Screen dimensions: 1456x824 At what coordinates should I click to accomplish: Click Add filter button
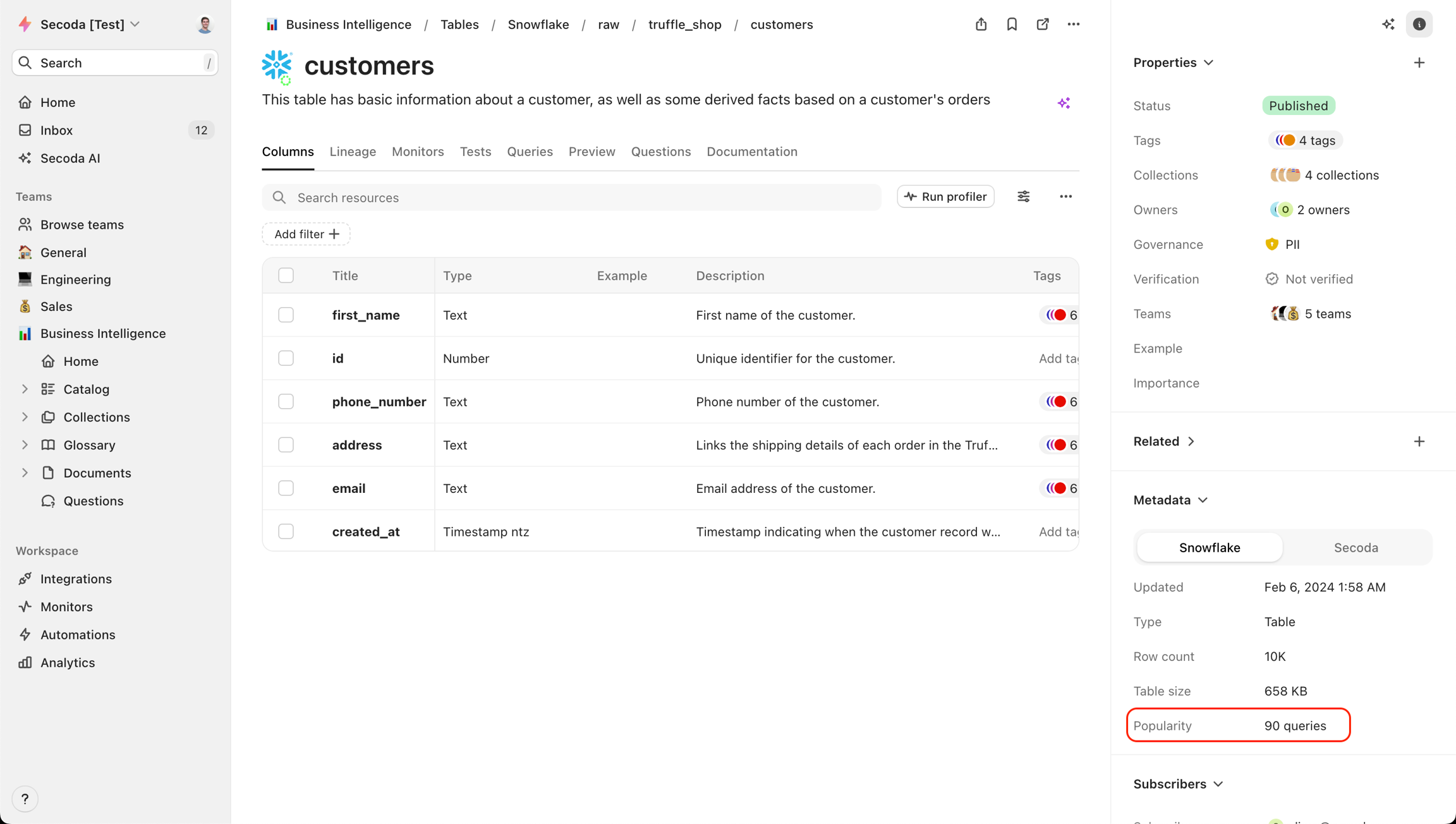(306, 234)
